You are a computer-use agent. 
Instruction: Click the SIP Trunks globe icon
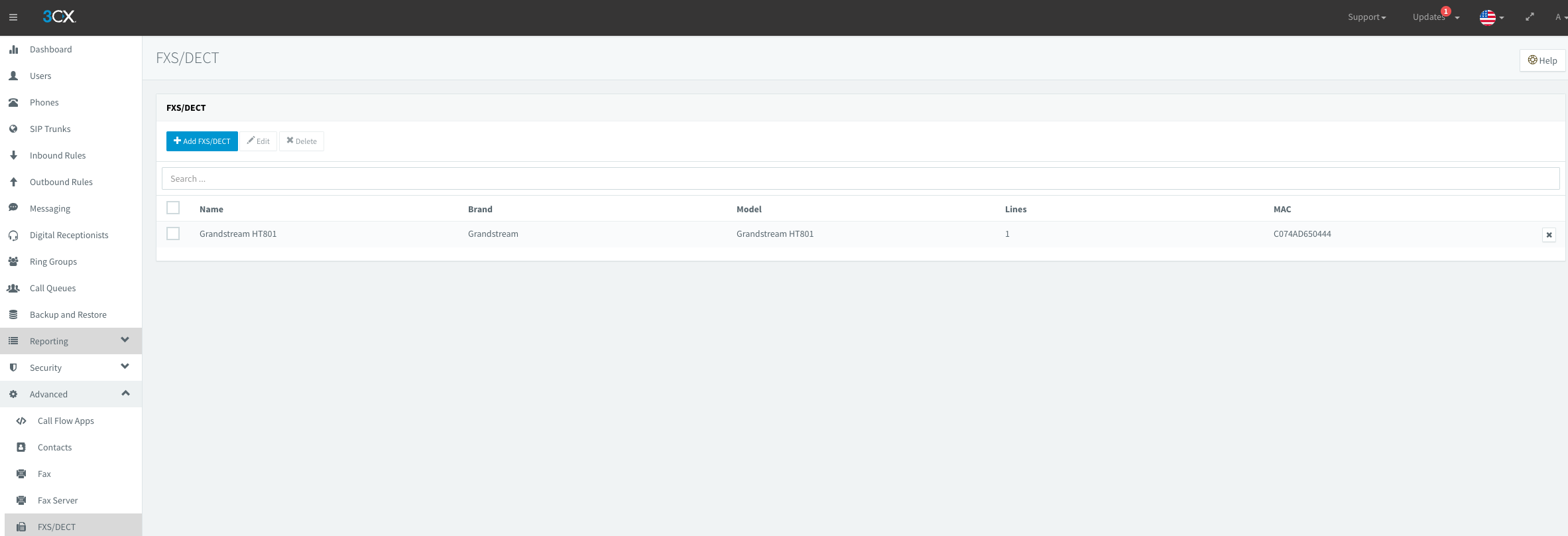pyautogui.click(x=13, y=129)
